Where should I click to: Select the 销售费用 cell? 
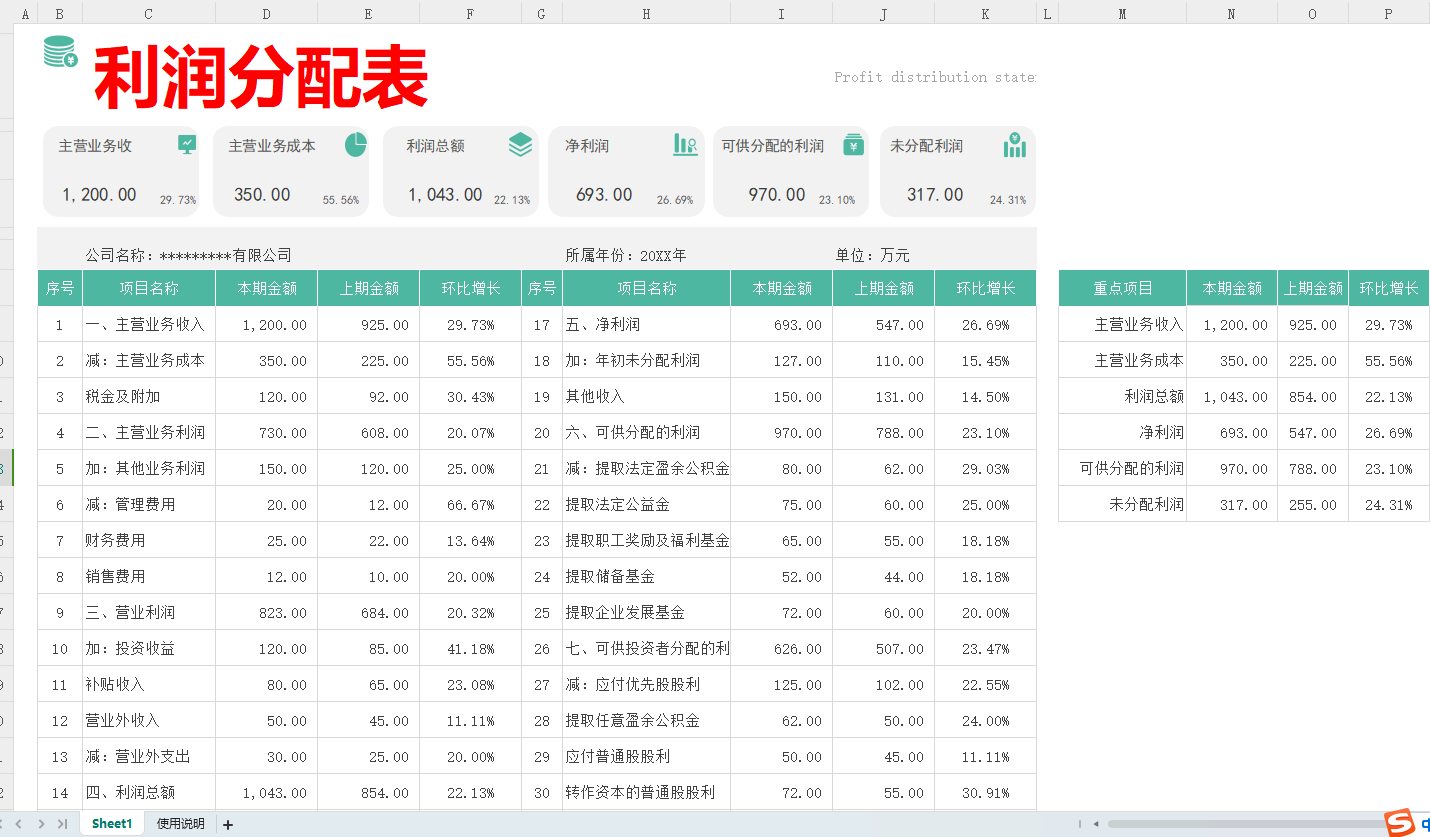[x=149, y=577]
